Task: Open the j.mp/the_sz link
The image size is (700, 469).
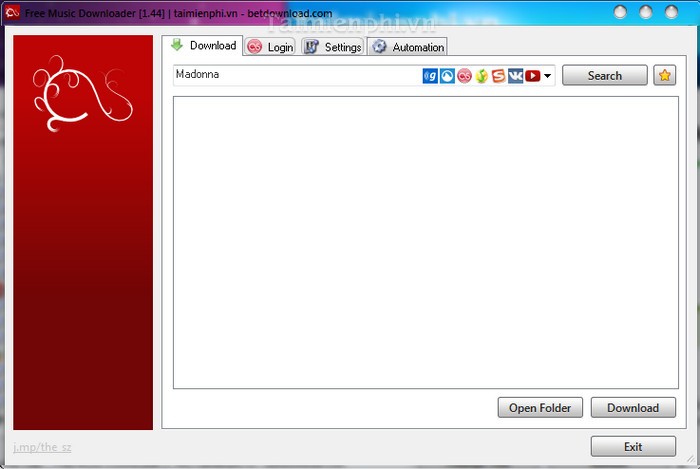Action: click(x=42, y=447)
